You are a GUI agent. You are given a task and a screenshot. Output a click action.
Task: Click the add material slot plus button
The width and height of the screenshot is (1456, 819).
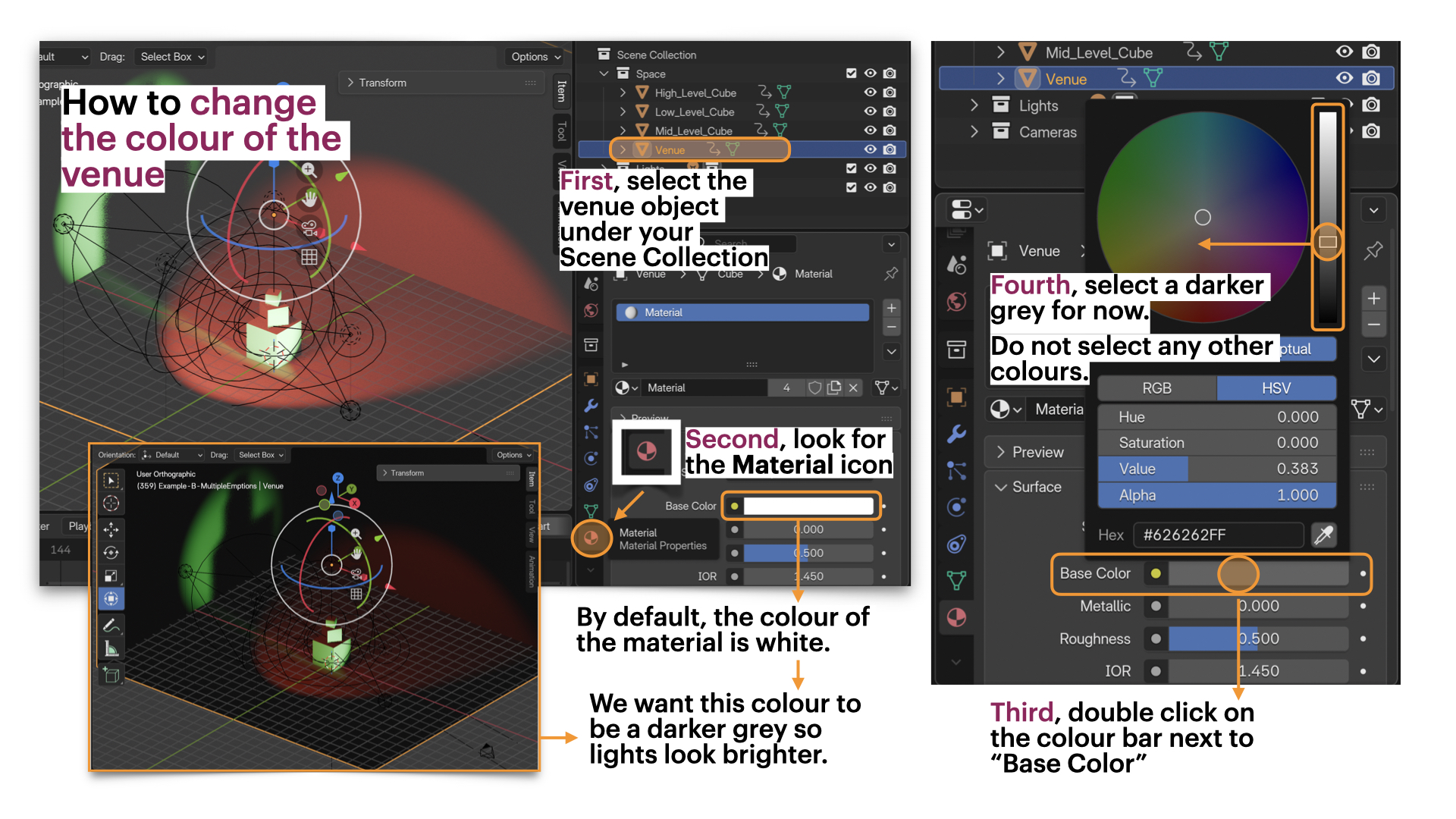pos(1373,298)
